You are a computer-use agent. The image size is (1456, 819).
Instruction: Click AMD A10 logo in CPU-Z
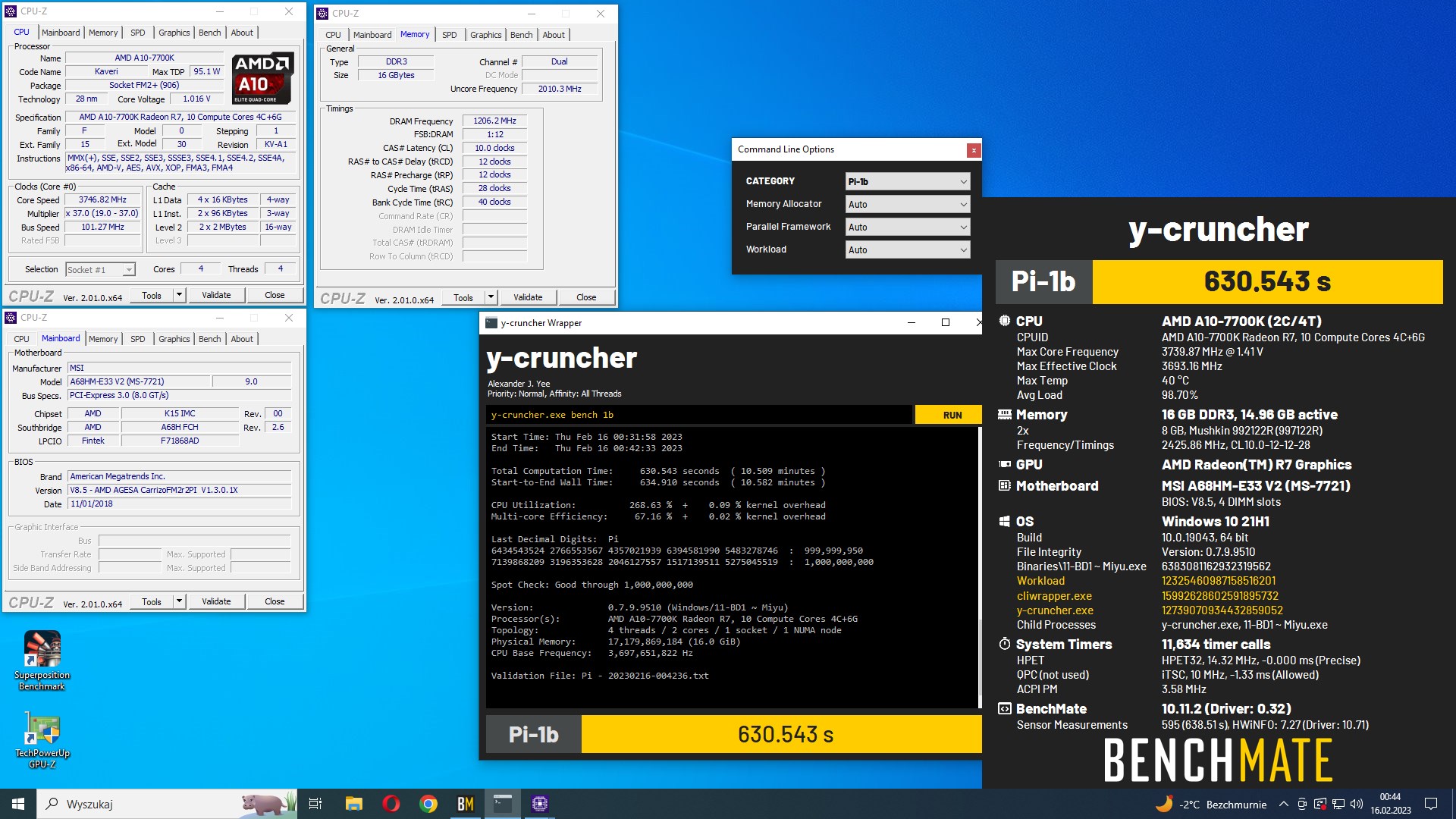262,77
